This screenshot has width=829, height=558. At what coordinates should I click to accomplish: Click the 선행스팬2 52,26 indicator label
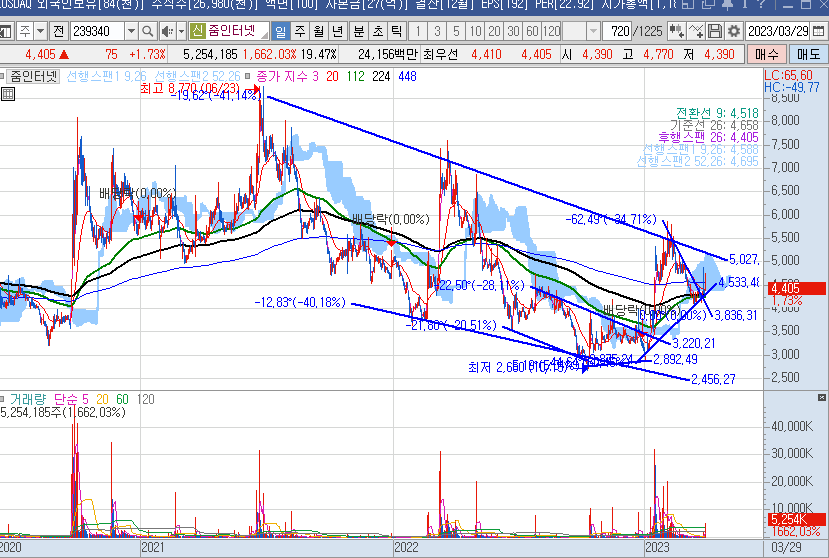coord(197,76)
